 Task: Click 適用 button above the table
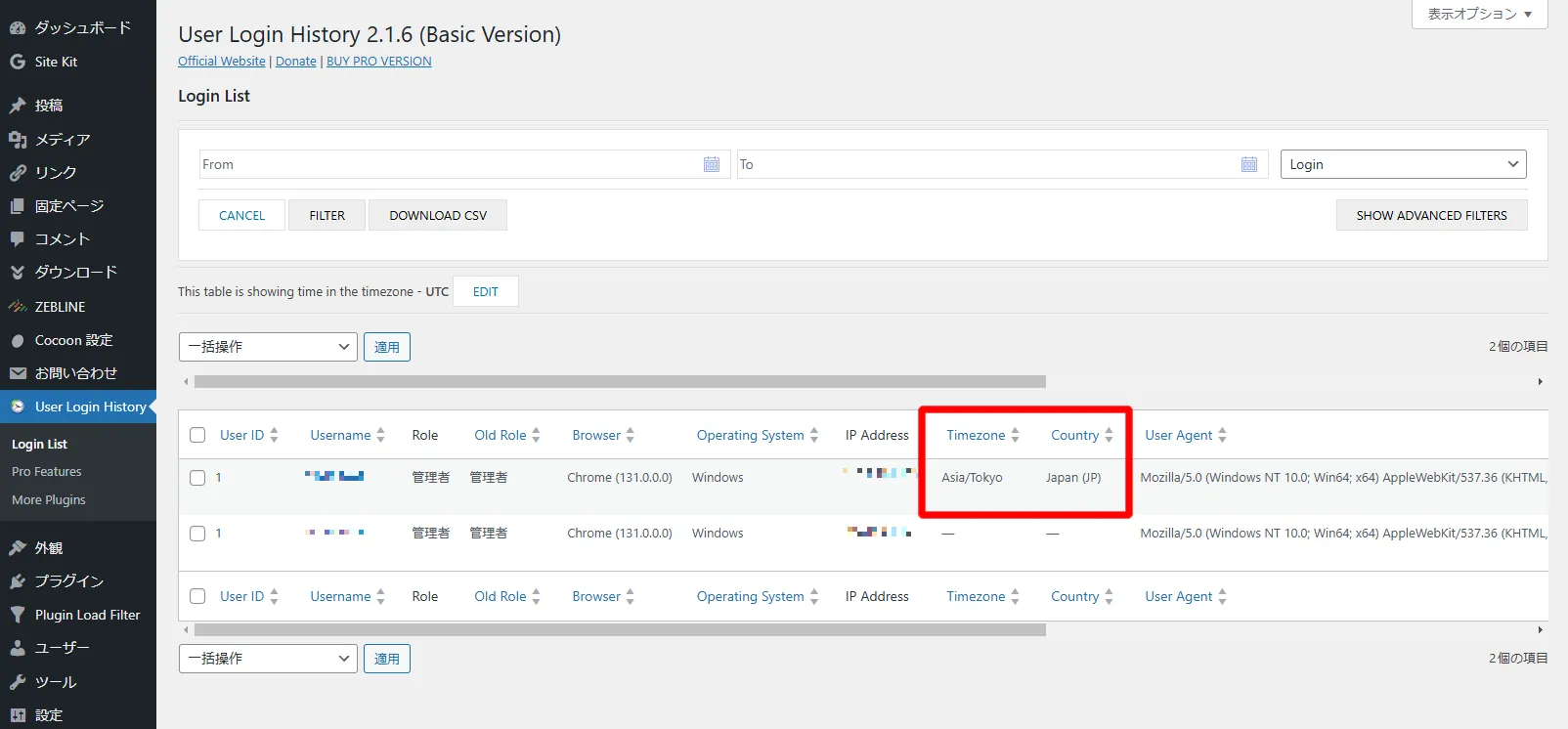click(x=387, y=347)
